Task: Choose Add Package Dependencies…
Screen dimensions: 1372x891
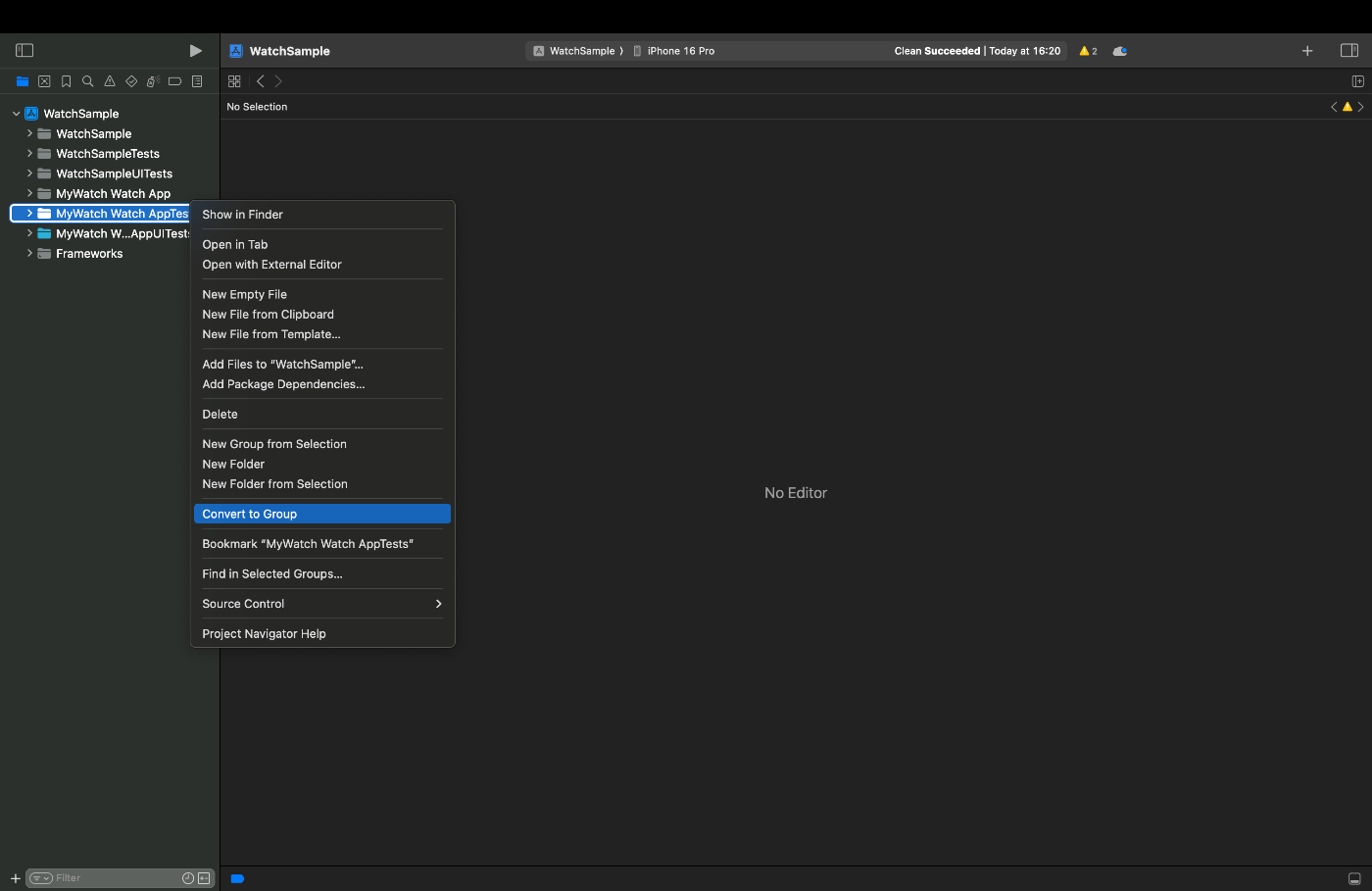Action: tap(322, 384)
